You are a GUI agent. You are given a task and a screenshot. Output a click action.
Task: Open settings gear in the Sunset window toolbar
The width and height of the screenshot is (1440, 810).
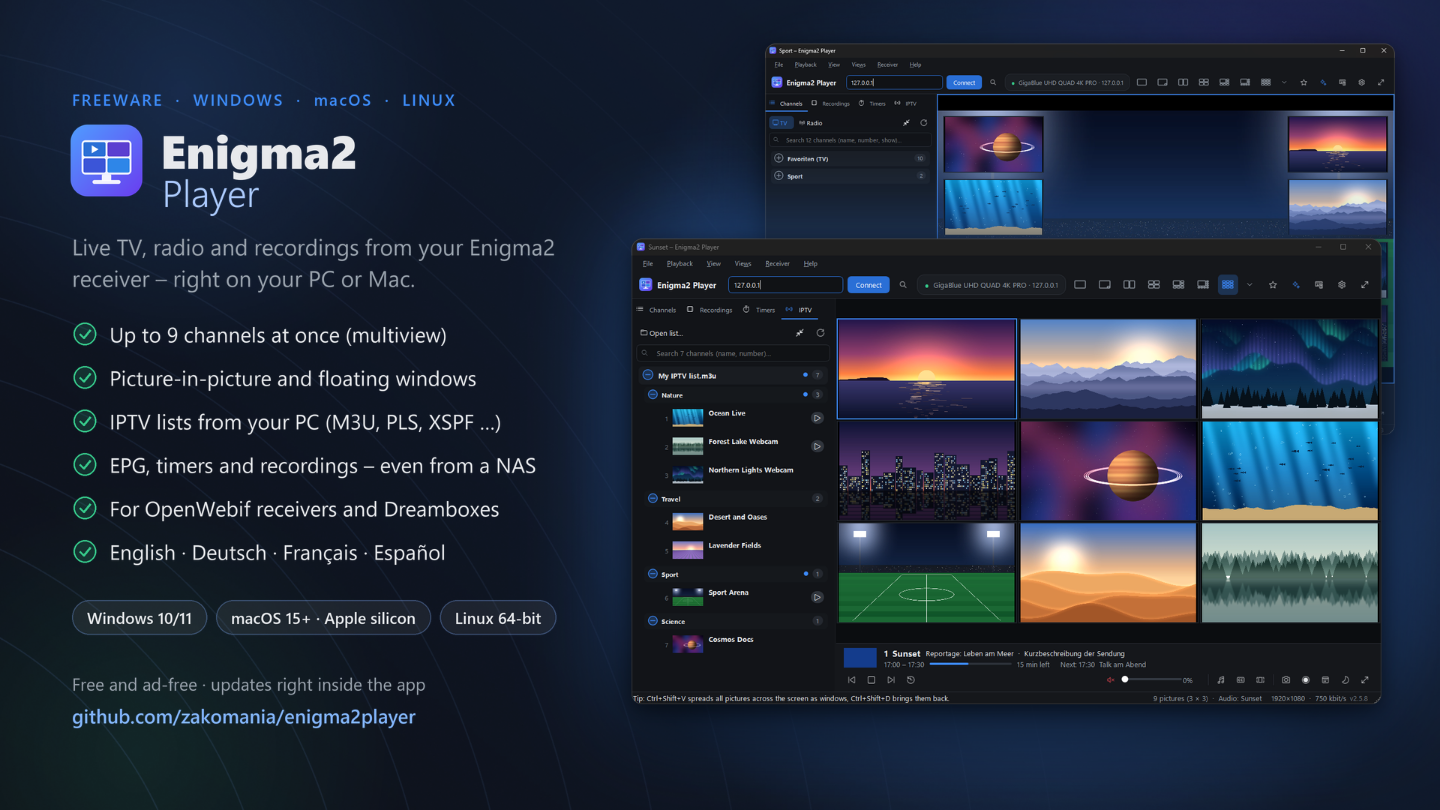(x=1341, y=285)
